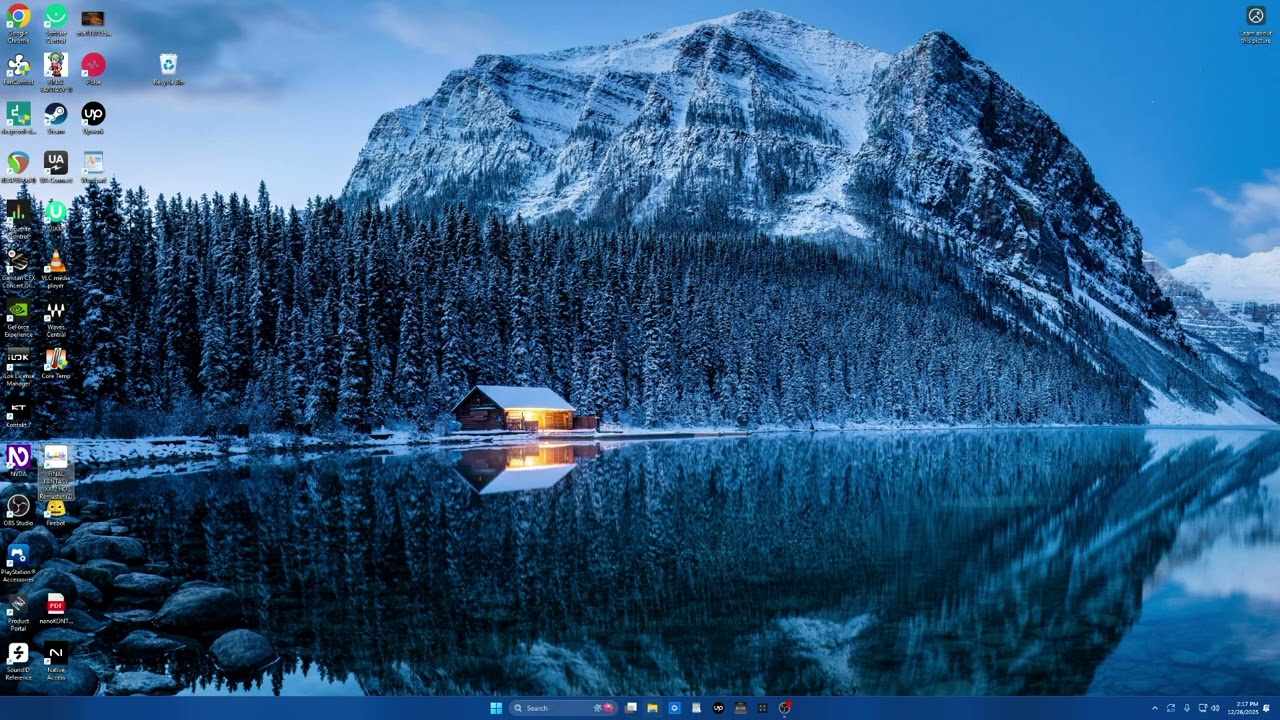Select the NVDA desktop shortcut
1280x720 pixels.
pos(18,461)
